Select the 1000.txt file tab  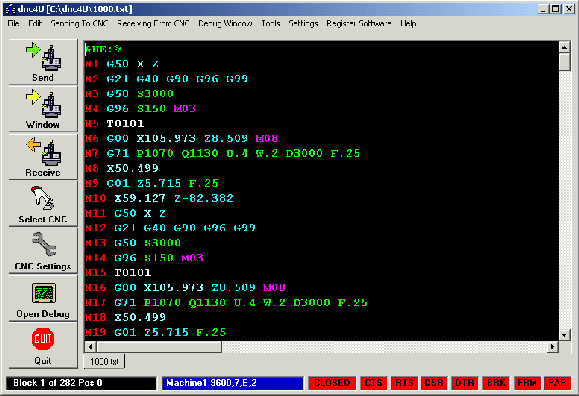click(104, 362)
